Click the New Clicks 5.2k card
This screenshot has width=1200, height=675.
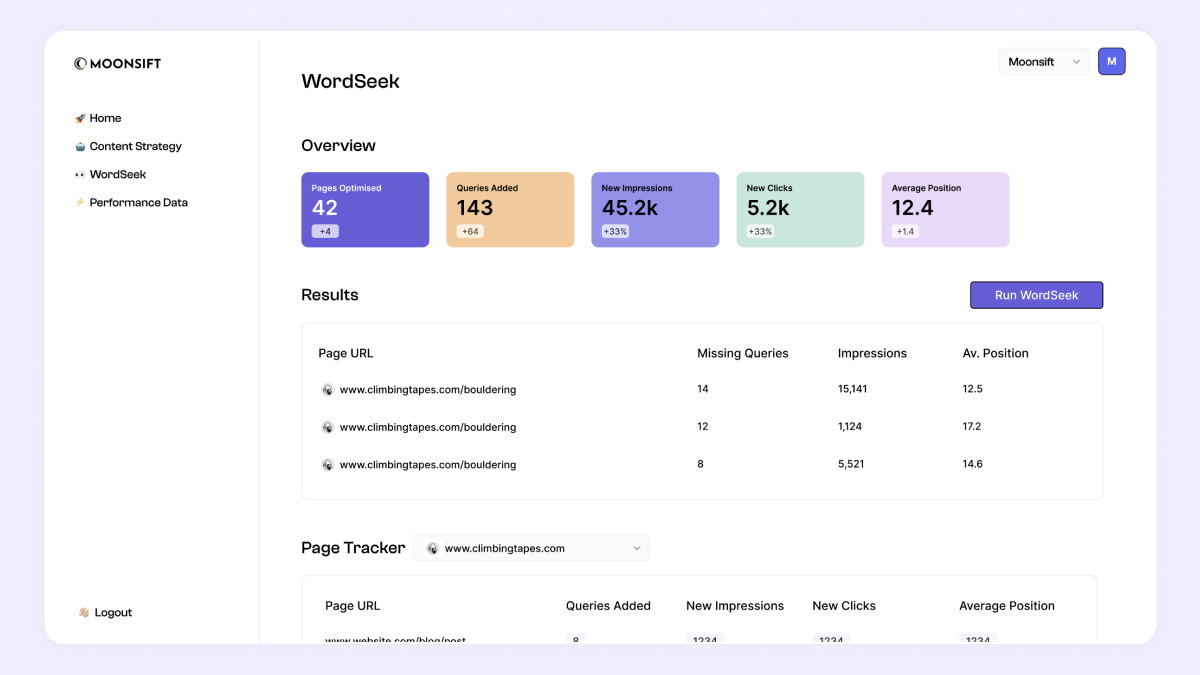(x=800, y=210)
